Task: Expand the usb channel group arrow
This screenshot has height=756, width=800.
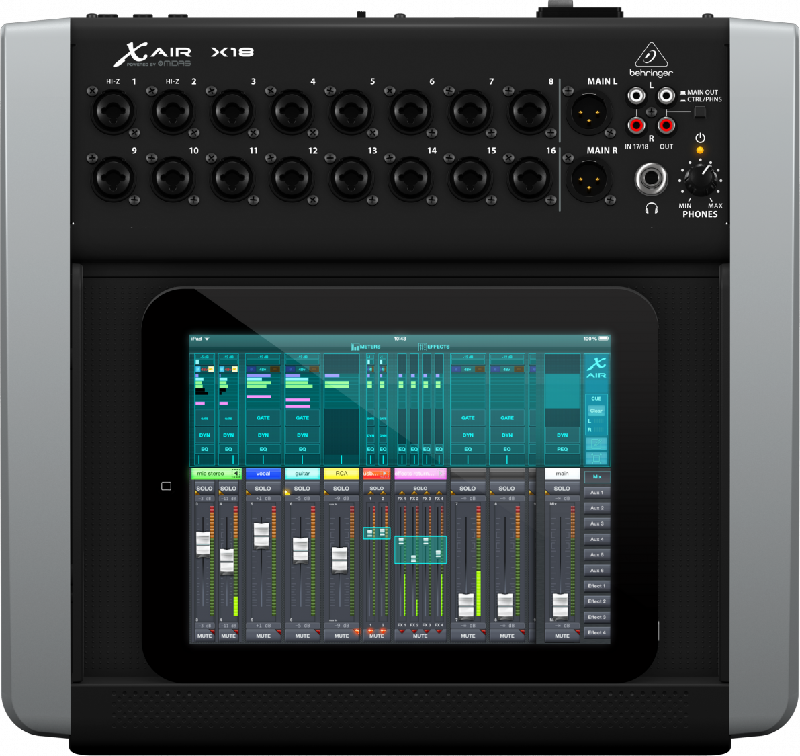Action: point(385,474)
